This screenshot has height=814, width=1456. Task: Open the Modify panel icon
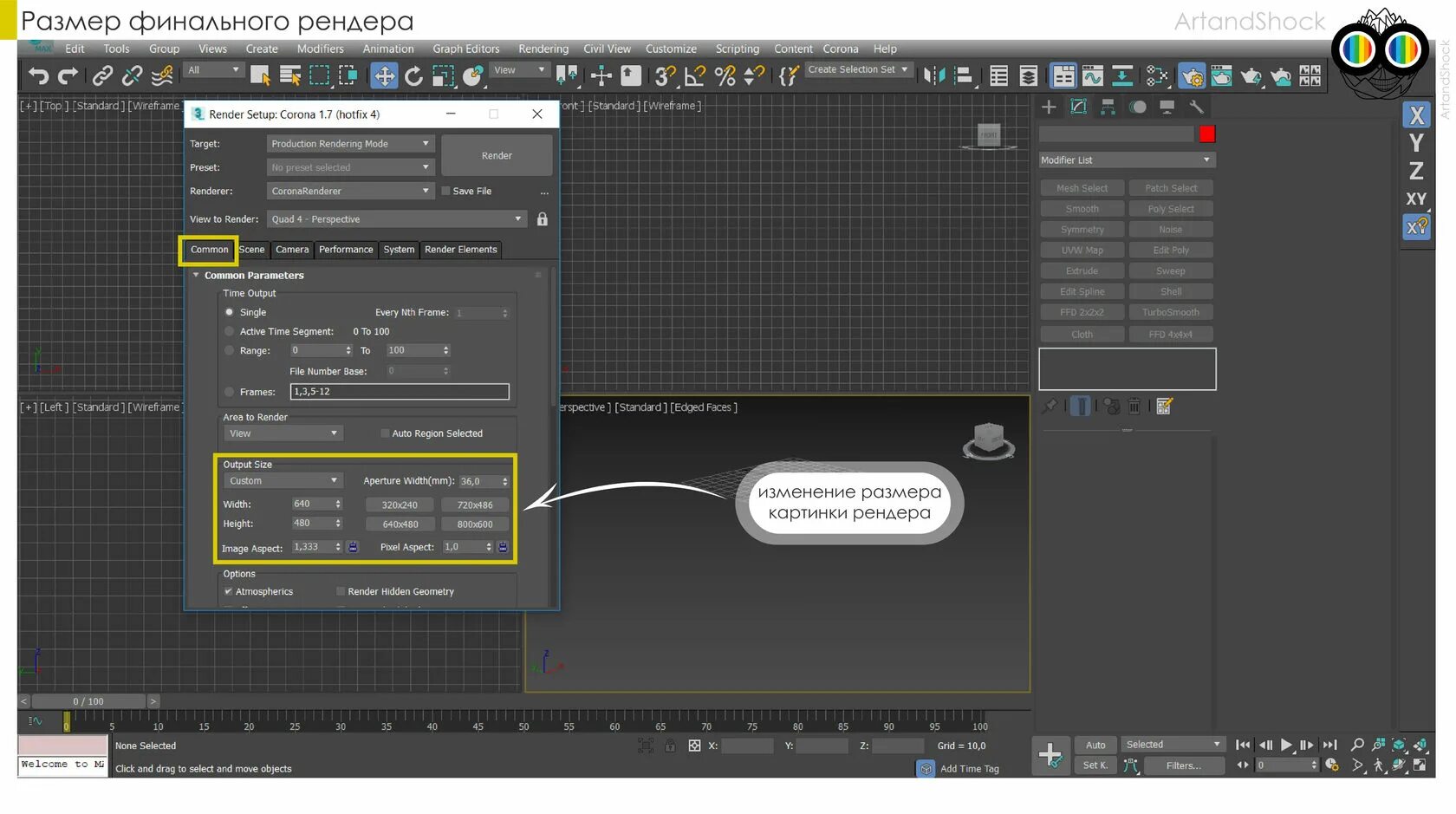1078,107
